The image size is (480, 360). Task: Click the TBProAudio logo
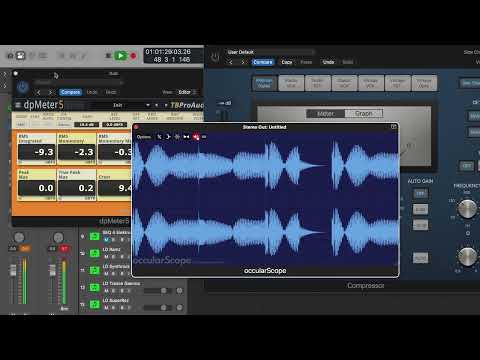tap(187, 105)
